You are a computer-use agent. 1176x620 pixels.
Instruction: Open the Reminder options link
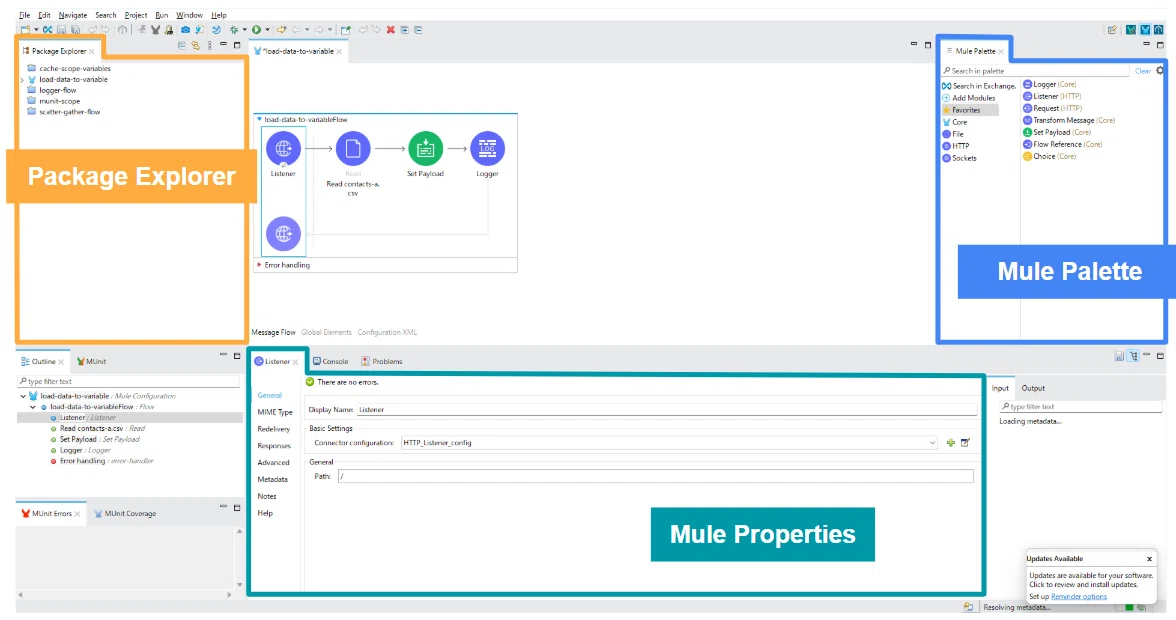tap(1078, 597)
